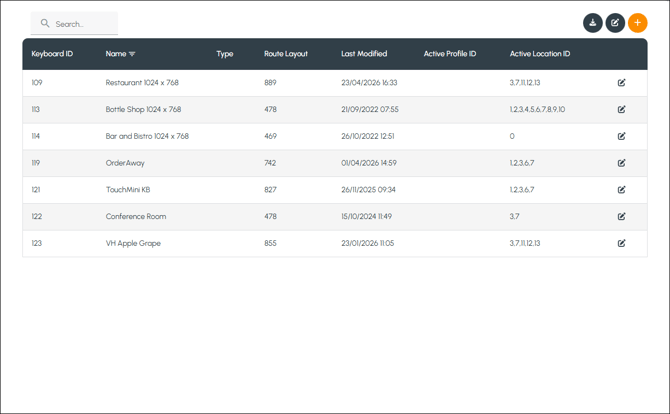Click the dark bulk edit icon button
Image resolution: width=670 pixels, height=414 pixels.
pyautogui.click(x=615, y=23)
